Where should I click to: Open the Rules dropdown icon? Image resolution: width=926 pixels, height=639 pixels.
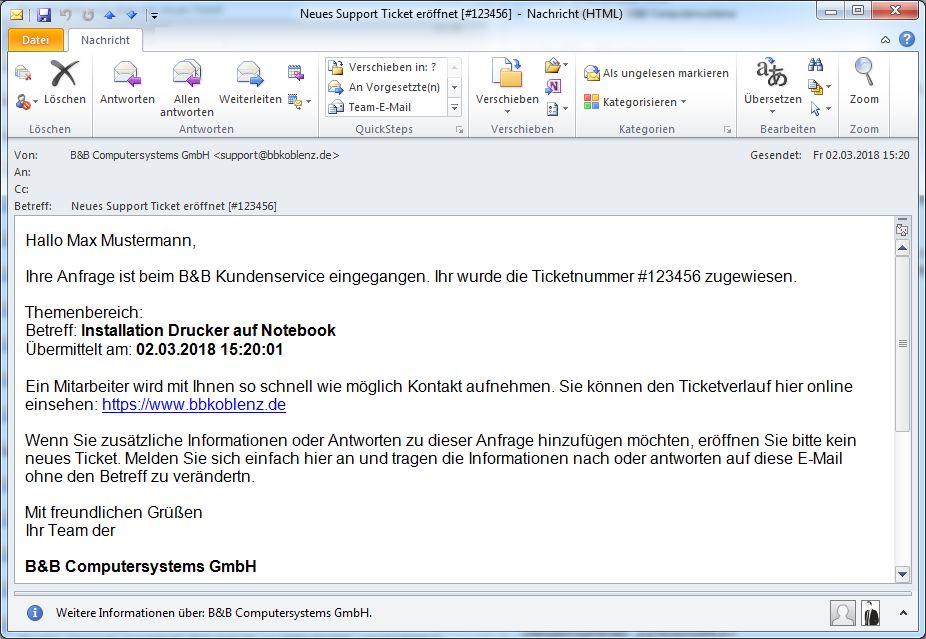556,65
